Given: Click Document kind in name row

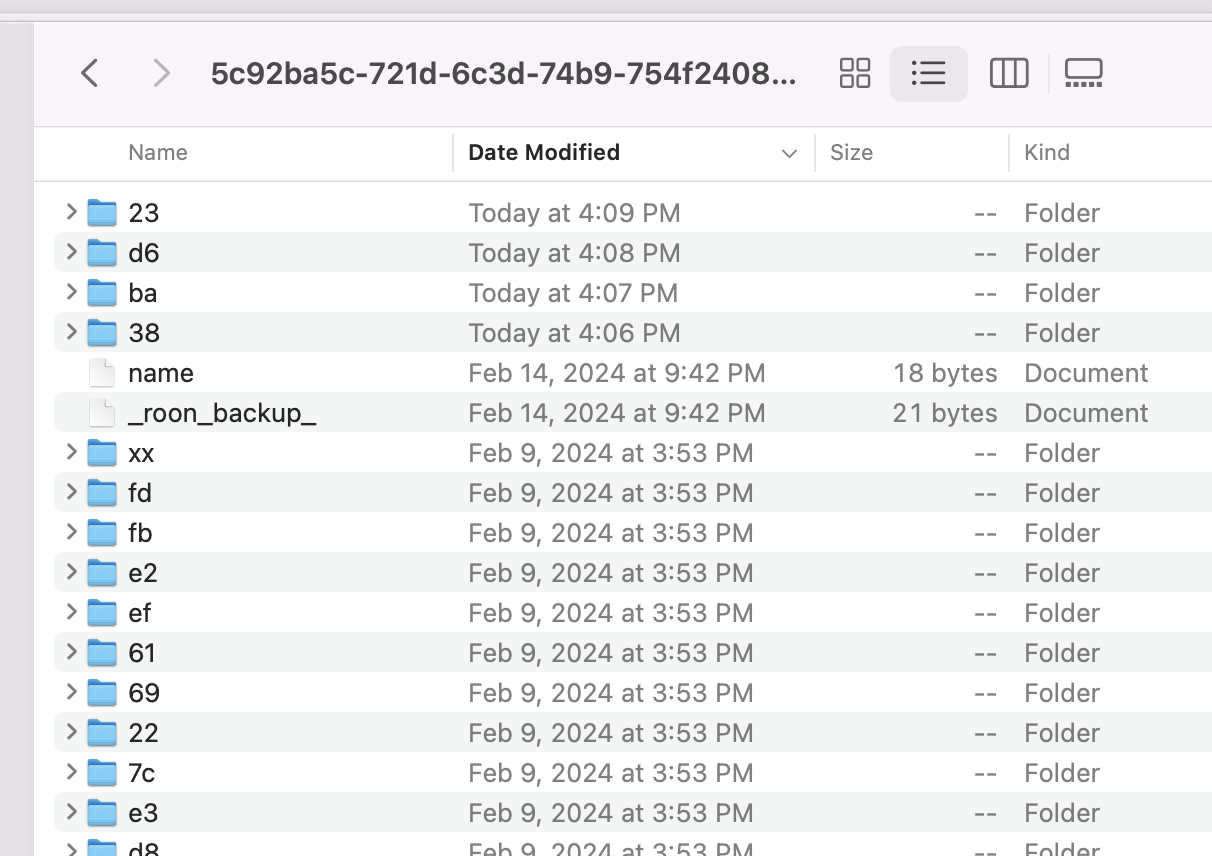Looking at the screenshot, I should coord(1086,373).
